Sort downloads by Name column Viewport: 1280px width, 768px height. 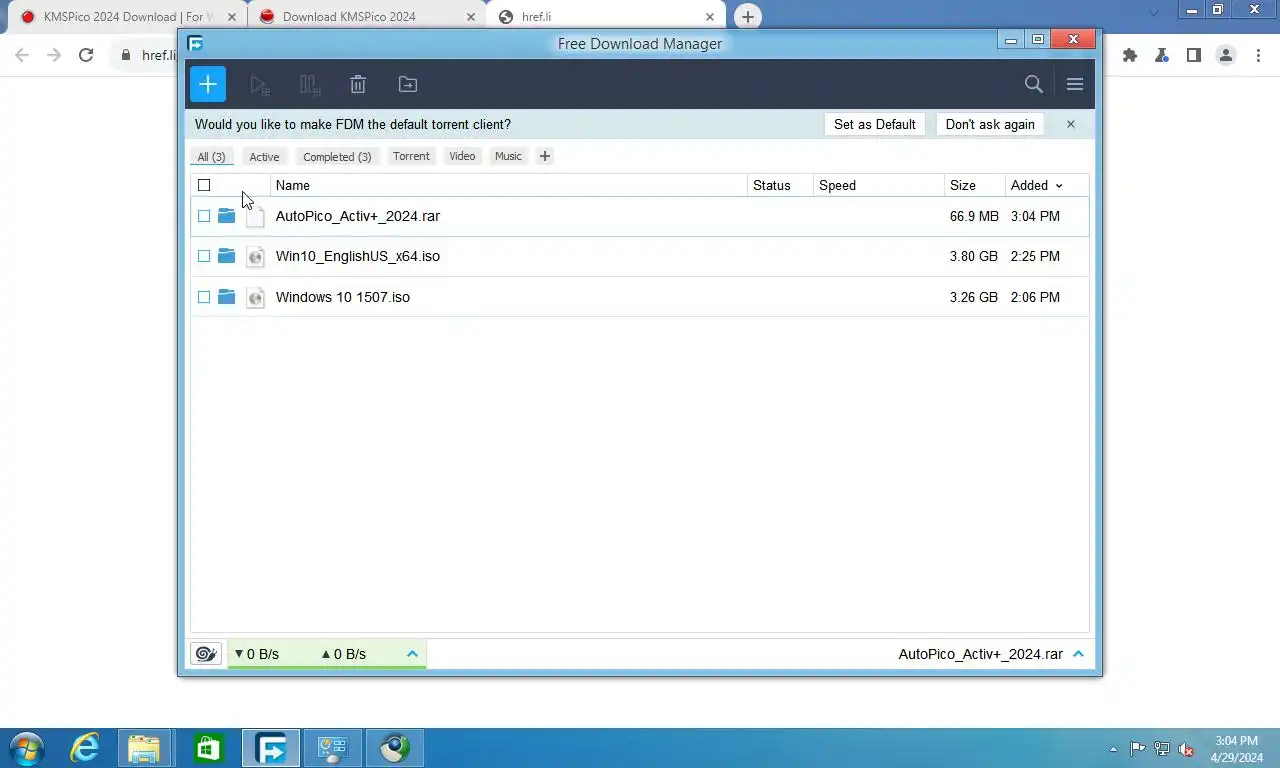[x=508, y=185]
